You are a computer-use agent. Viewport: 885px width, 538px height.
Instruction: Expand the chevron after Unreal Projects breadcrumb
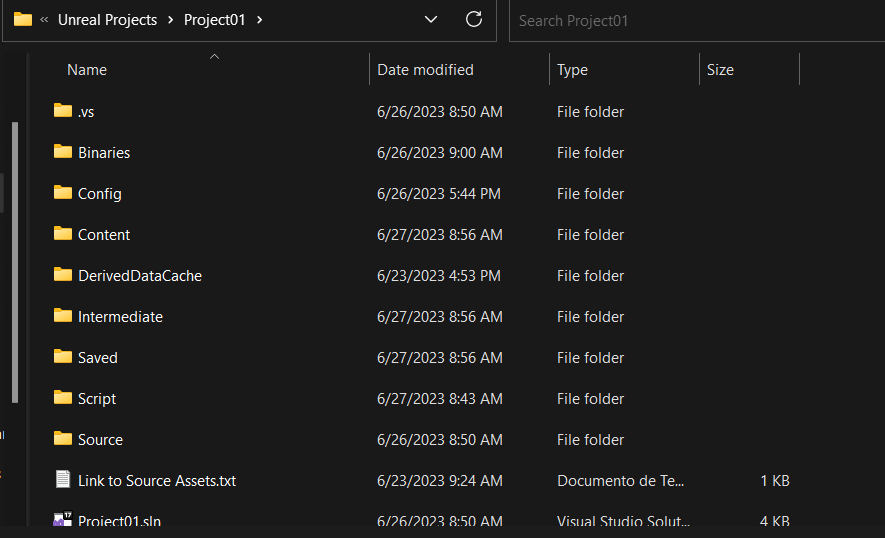tap(171, 20)
